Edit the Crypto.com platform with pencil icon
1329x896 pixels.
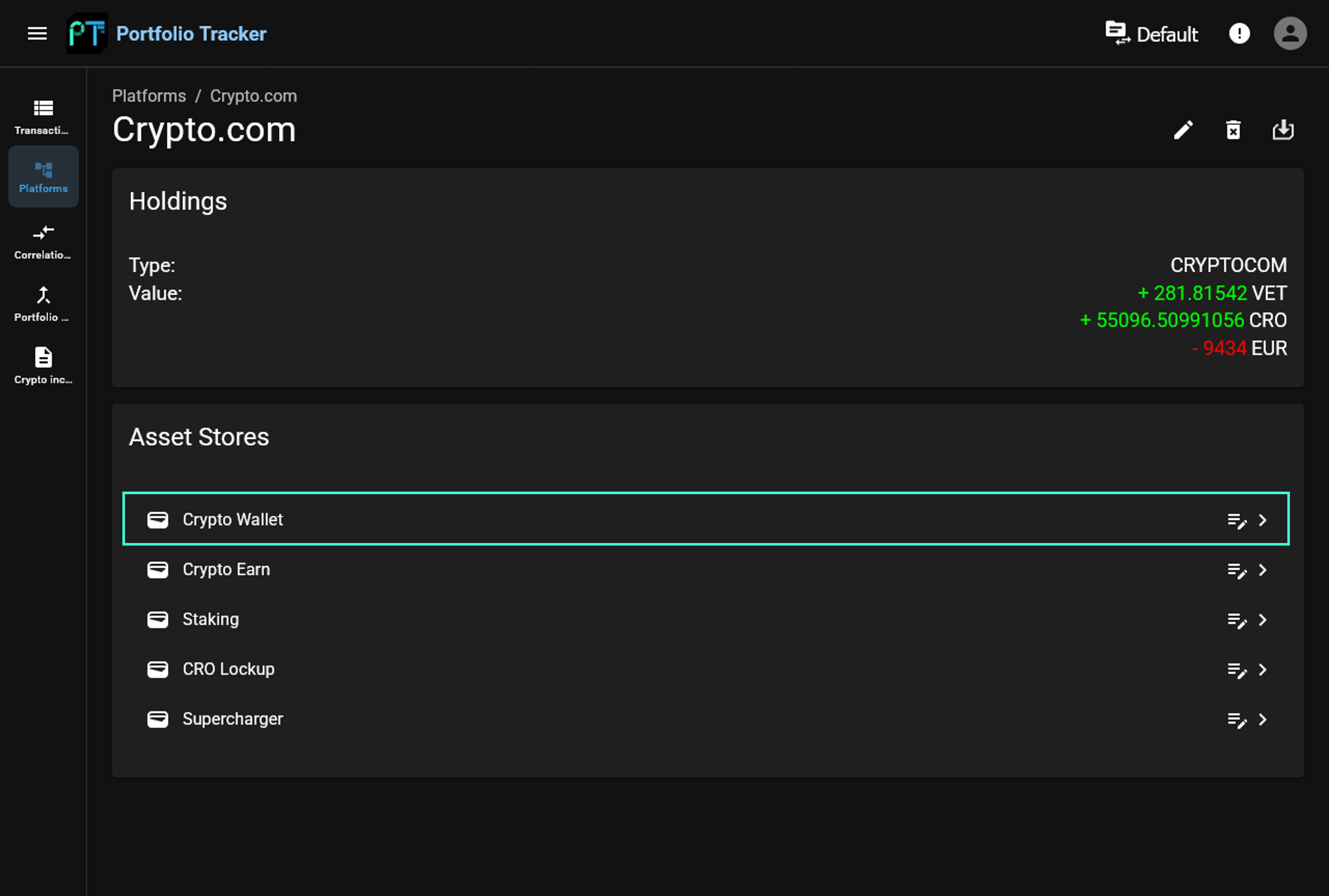pos(1183,130)
